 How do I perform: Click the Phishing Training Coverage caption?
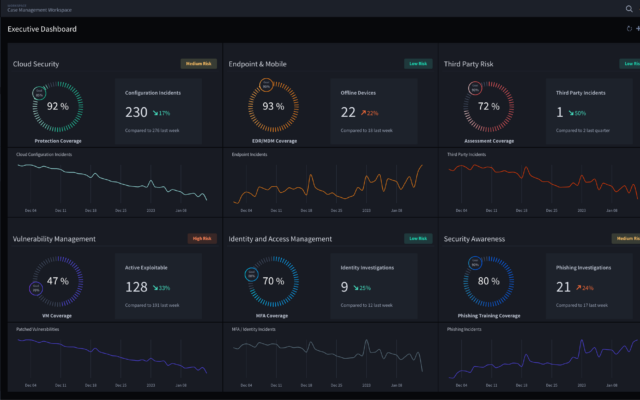489,316
